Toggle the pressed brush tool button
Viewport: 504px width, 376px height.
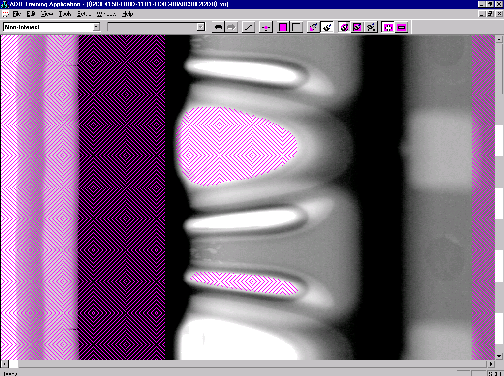pyautogui.click(x=327, y=27)
